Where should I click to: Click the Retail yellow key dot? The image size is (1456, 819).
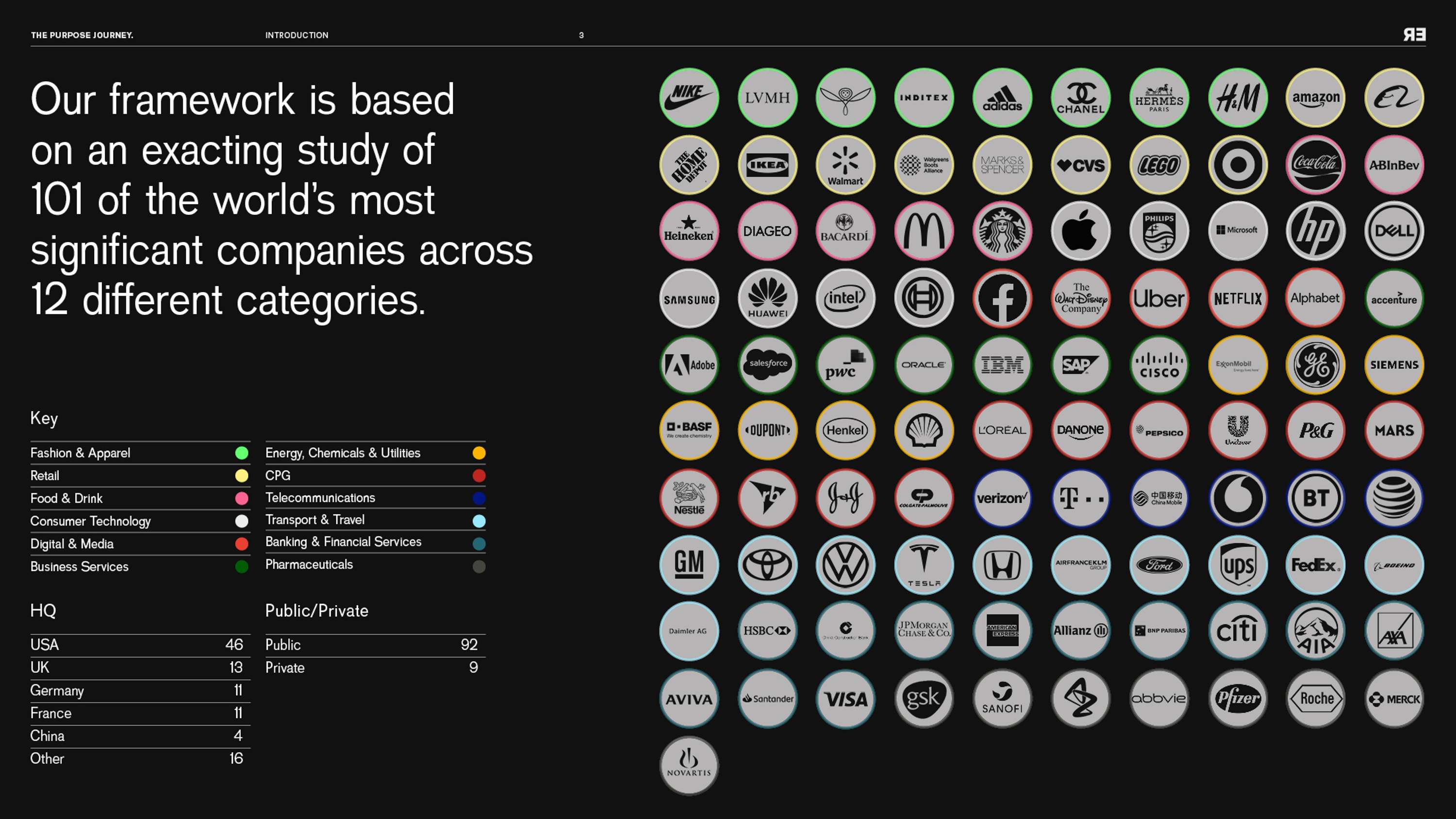point(241,476)
